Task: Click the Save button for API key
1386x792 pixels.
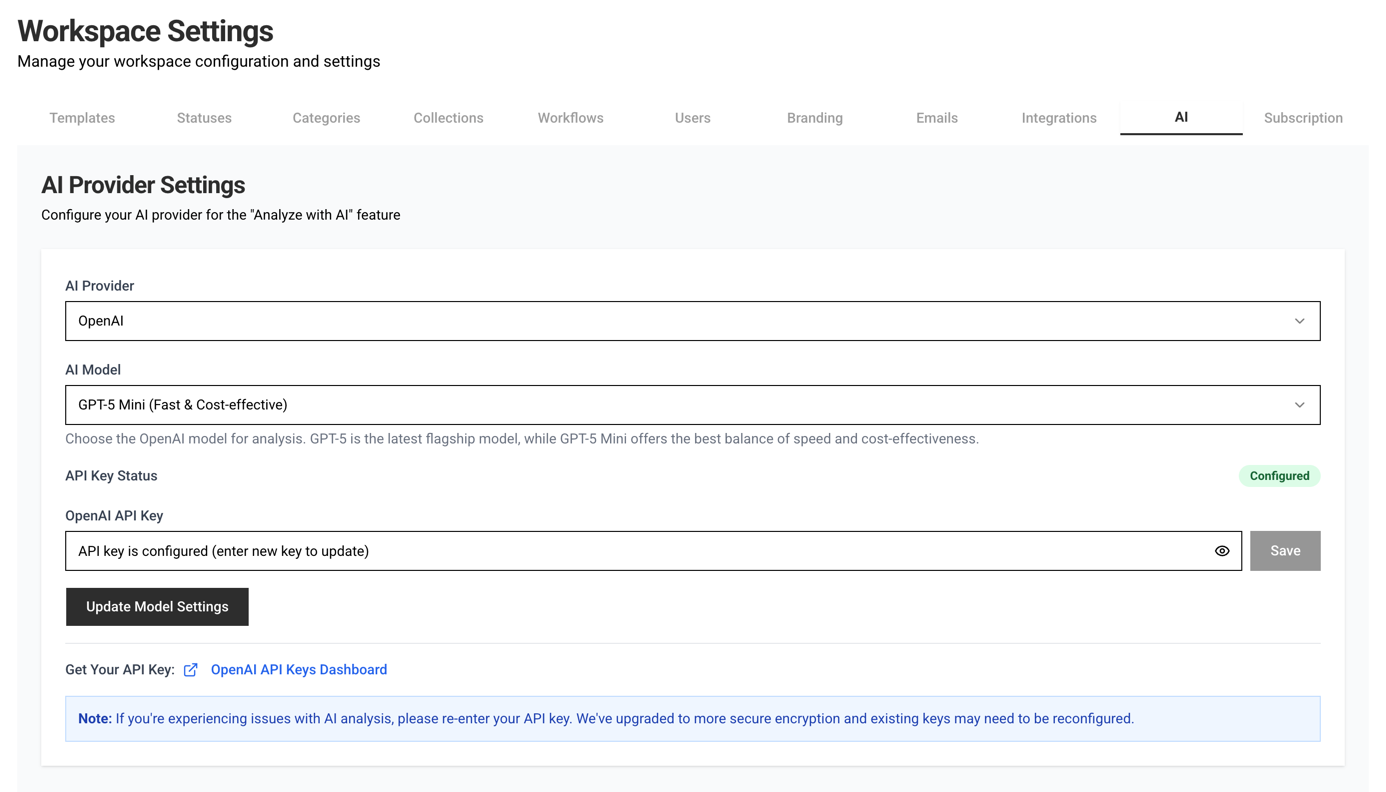Action: pyautogui.click(x=1285, y=551)
